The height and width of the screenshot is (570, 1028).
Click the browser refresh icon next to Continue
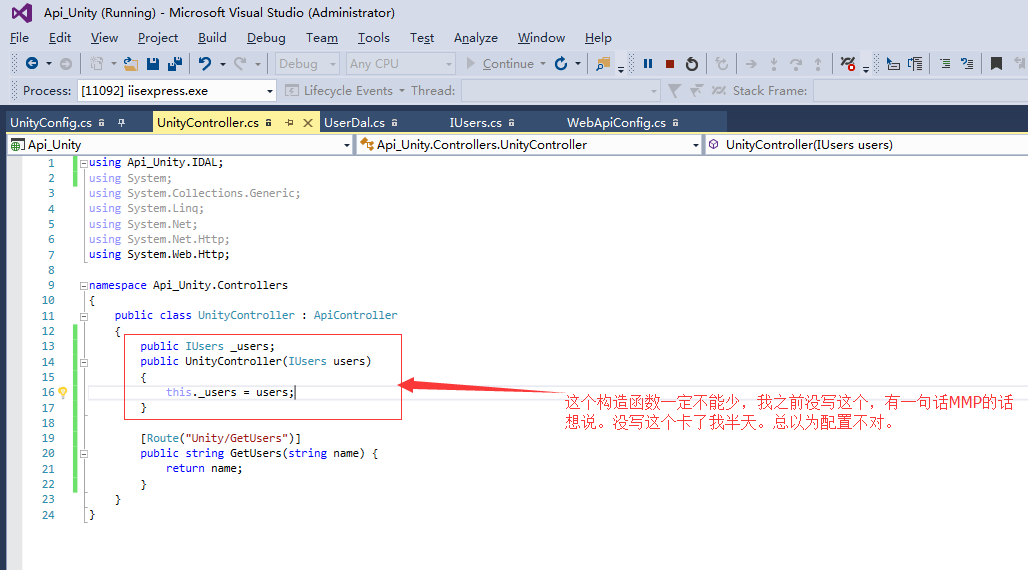tap(561, 64)
